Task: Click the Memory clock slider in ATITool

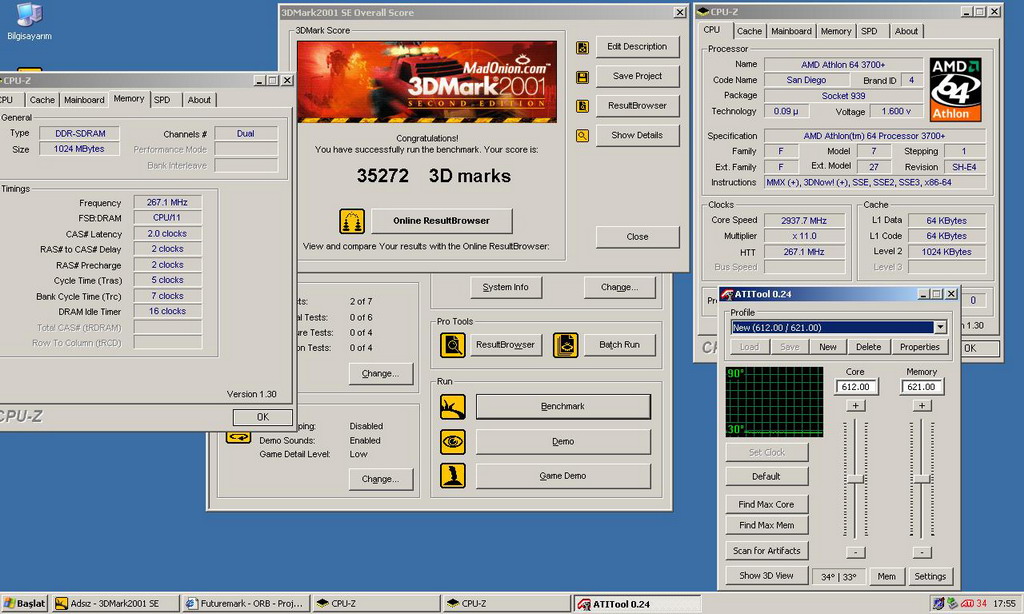Action: [921, 479]
